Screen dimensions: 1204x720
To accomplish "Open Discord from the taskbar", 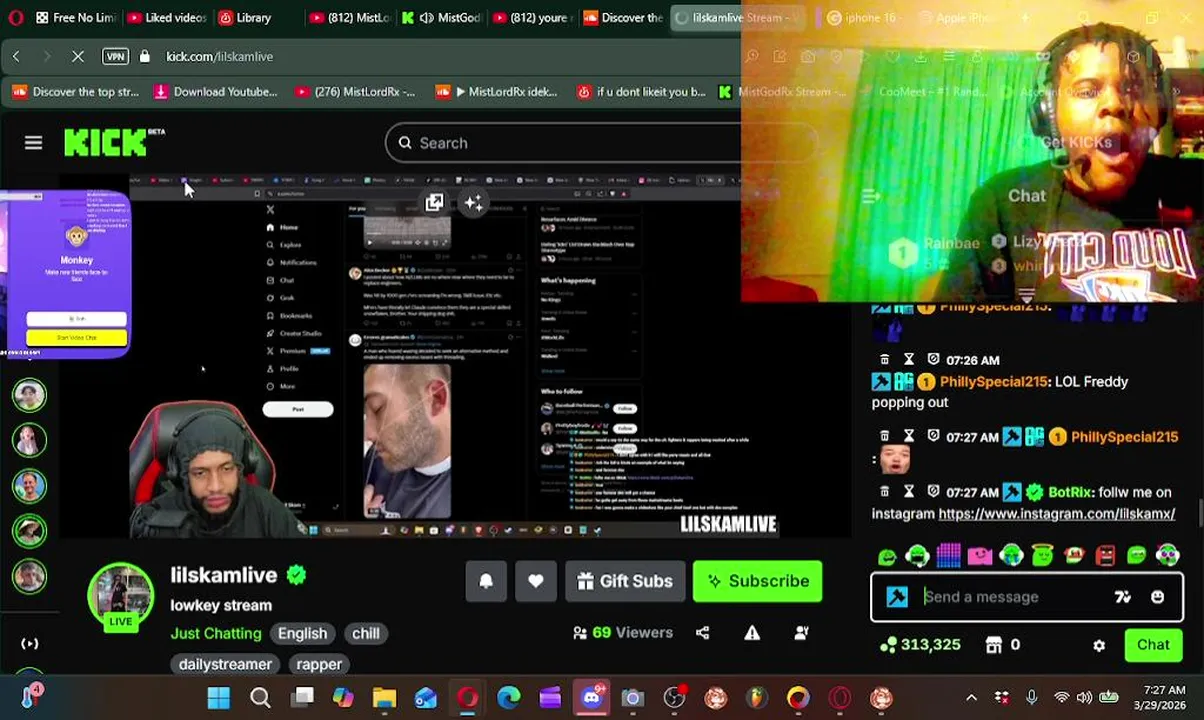I will (591, 698).
